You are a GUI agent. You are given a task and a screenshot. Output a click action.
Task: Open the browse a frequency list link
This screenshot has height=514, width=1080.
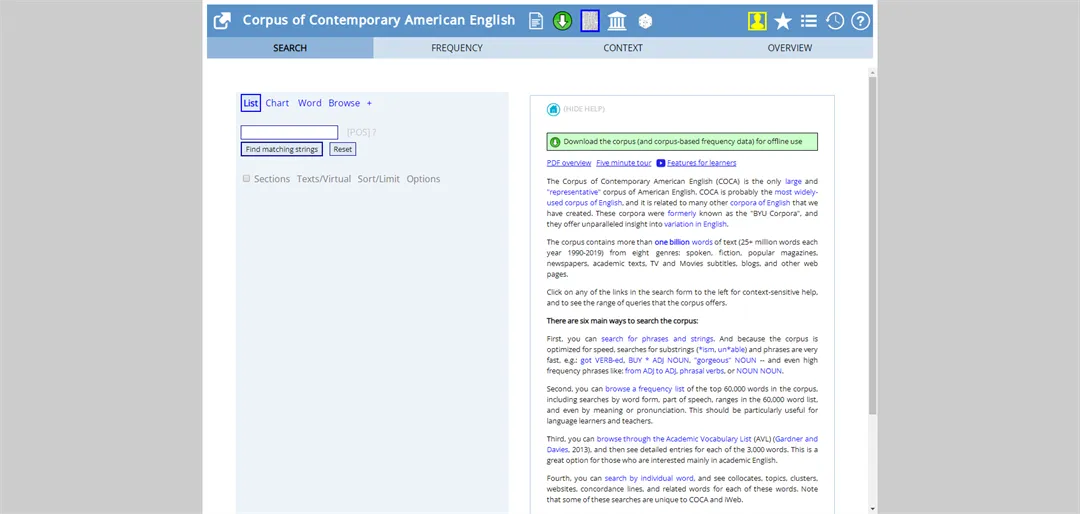pyautogui.click(x=645, y=389)
